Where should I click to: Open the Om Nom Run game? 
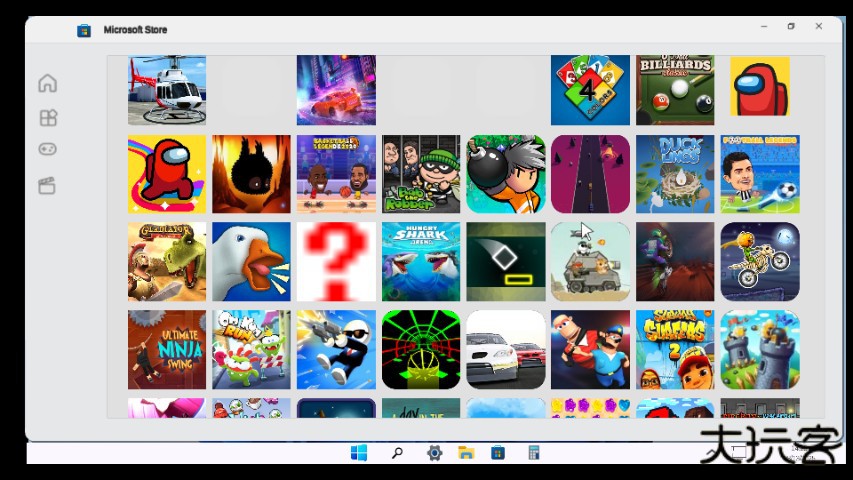pyautogui.click(x=251, y=349)
